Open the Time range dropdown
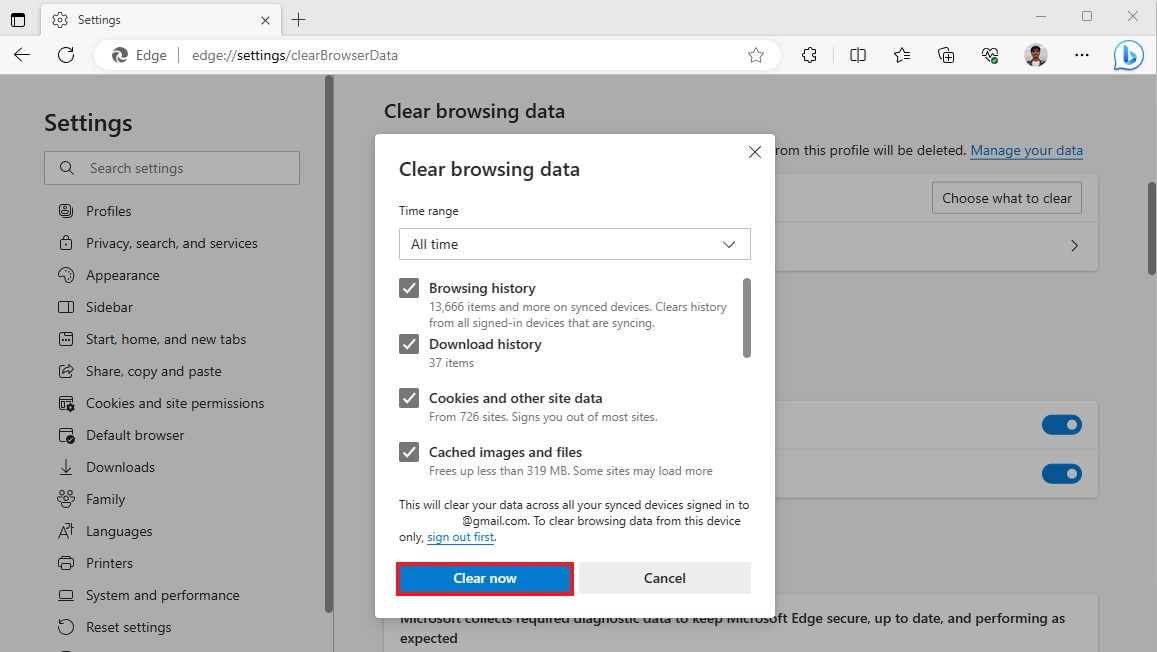This screenshot has width=1157, height=652. tap(575, 244)
